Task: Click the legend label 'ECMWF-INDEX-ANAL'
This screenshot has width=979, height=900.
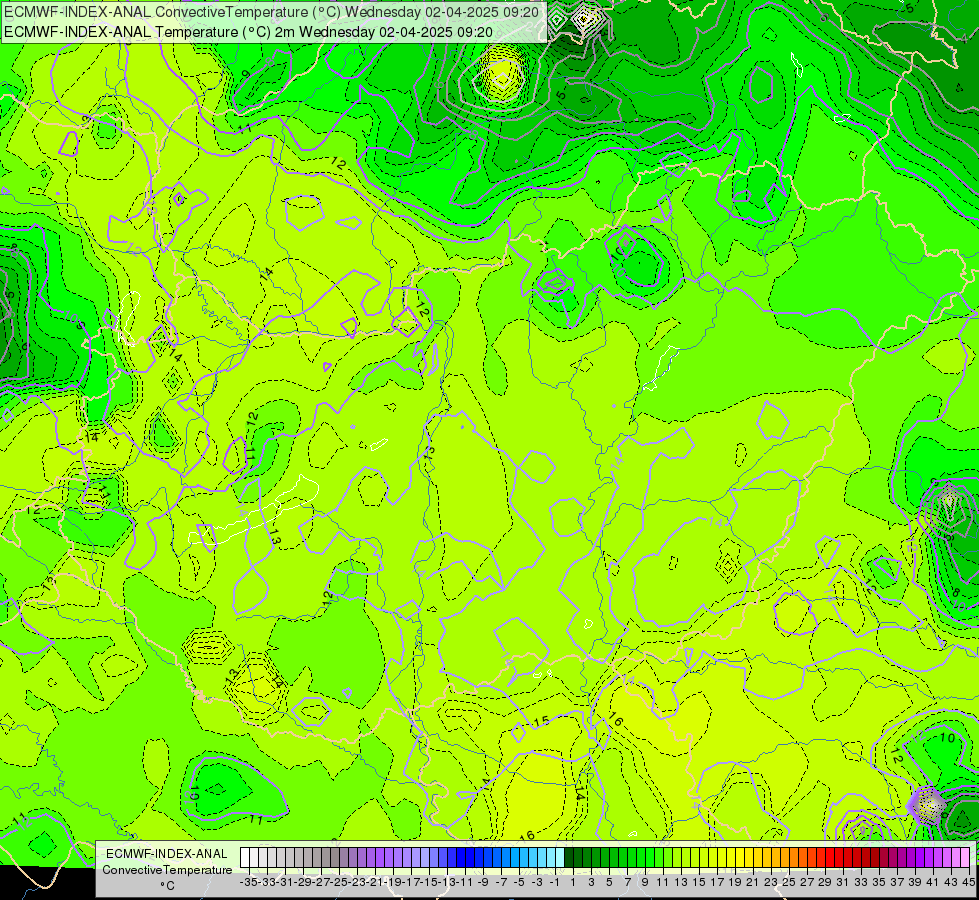Action: (167, 854)
